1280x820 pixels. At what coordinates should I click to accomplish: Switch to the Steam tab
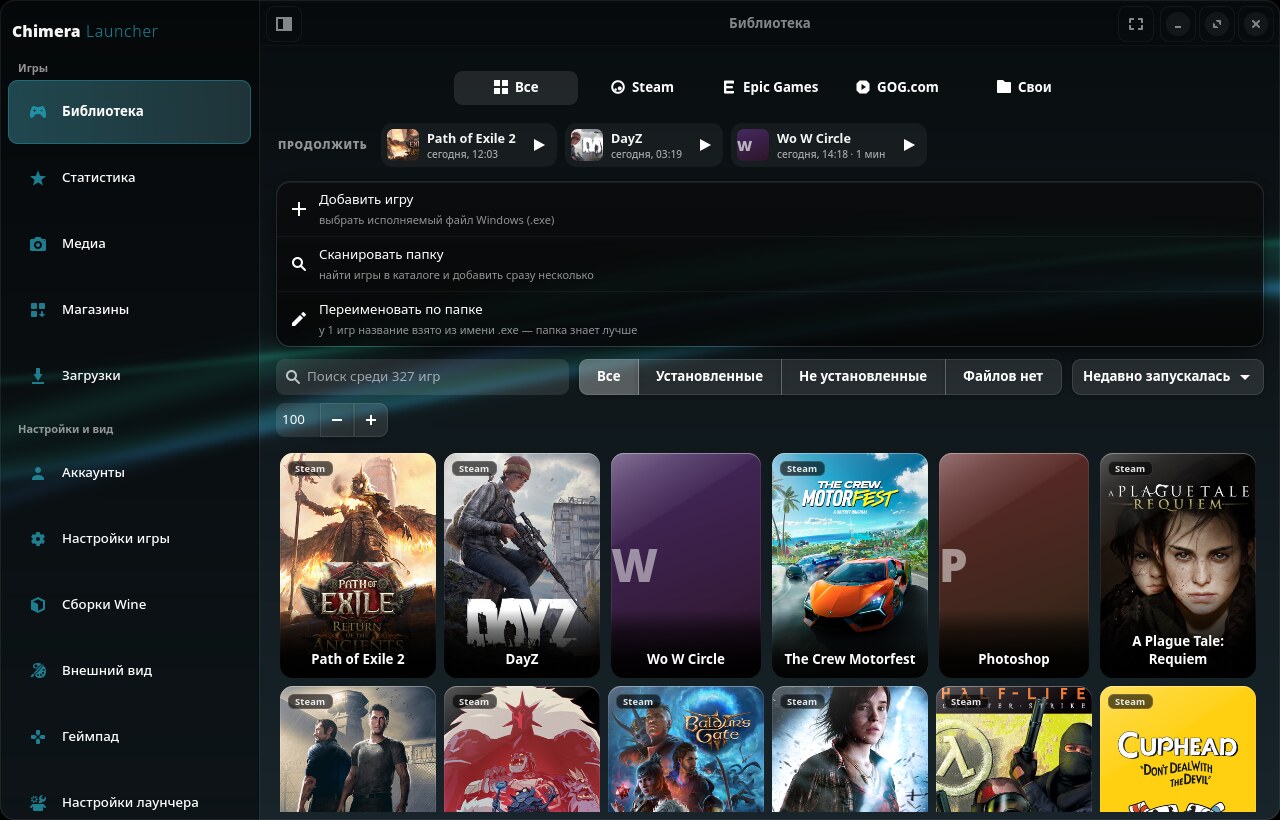coord(642,88)
